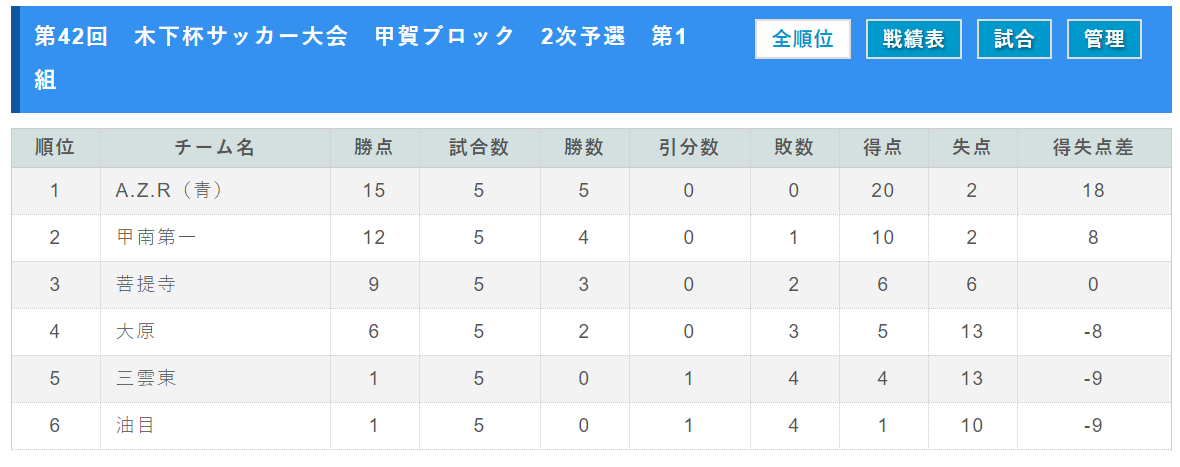
Task: Click the 引分数 column header
Action: 689,147
